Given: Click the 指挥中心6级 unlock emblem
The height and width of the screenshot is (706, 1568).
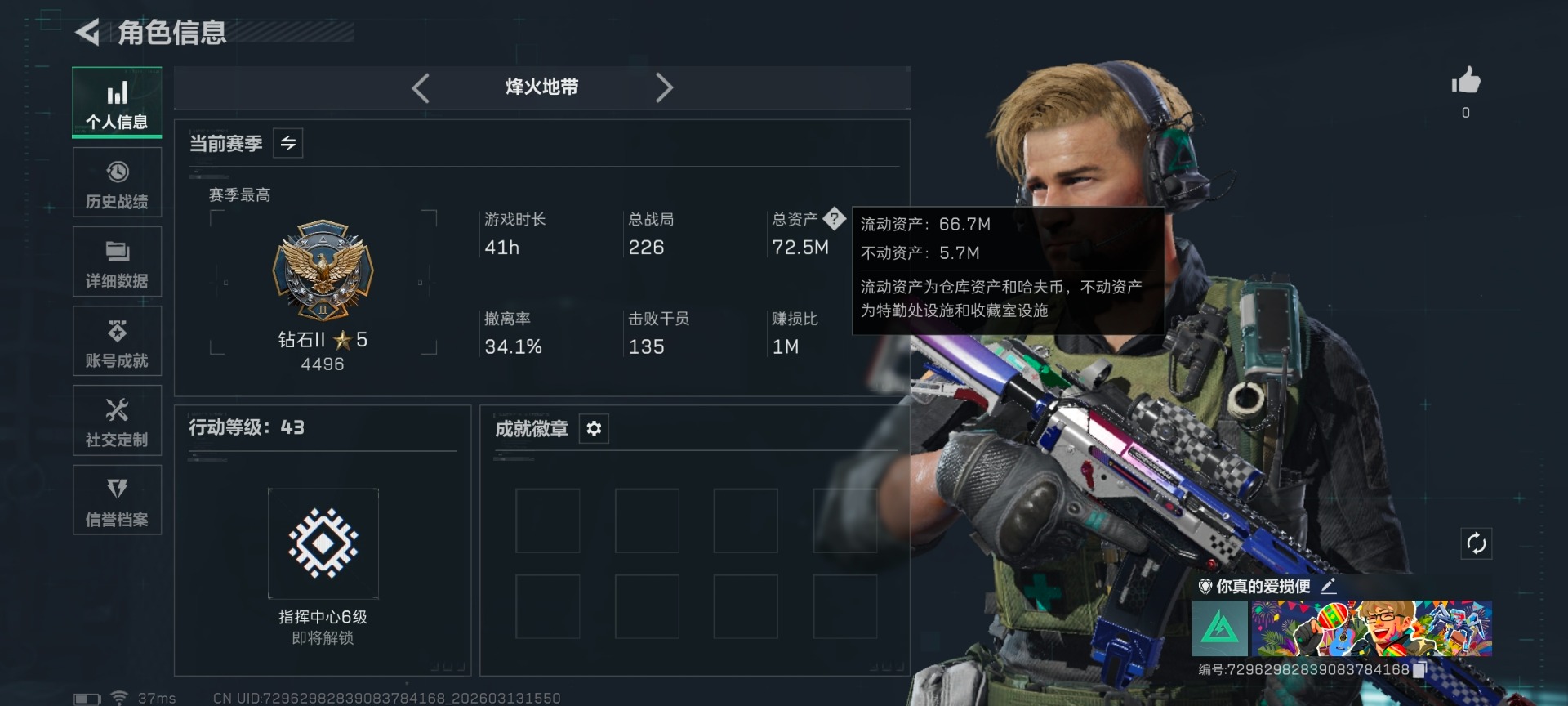Looking at the screenshot, I should pos(323,543).
